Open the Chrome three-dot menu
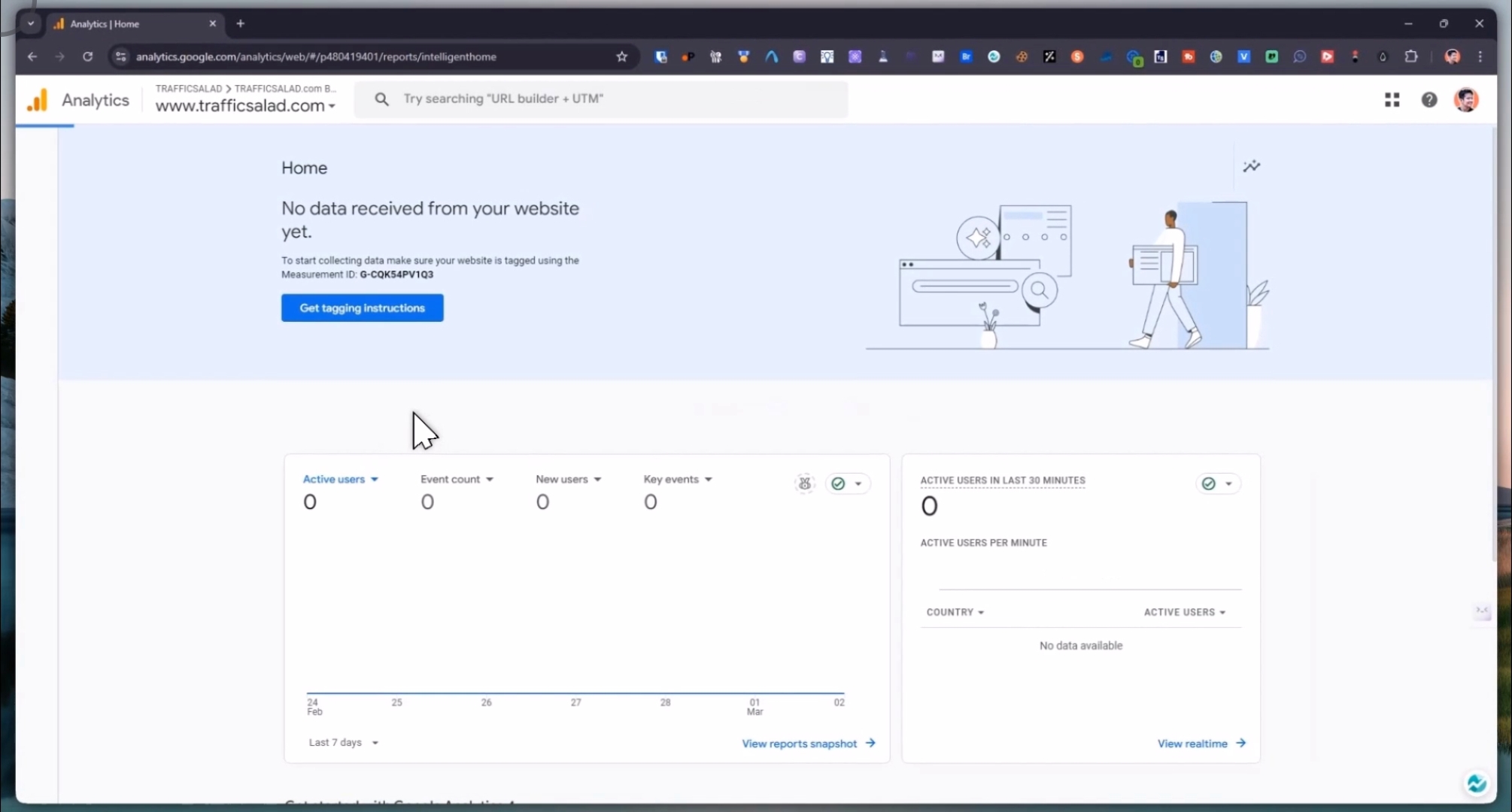Screen dimensions: 1512x812 (x=1480, y=56)
